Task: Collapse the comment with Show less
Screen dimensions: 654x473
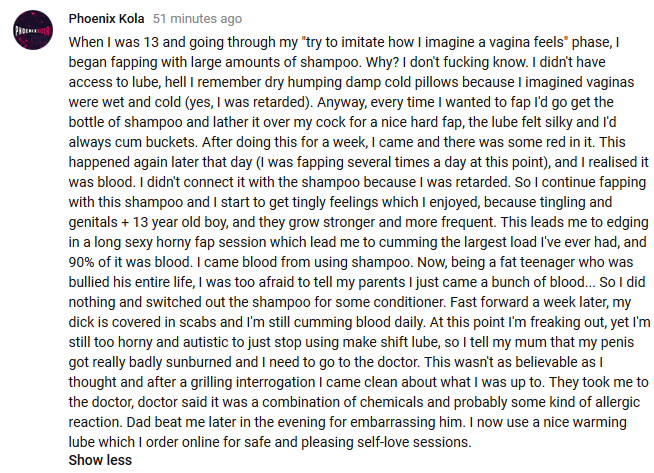Action: click(100, 460)
